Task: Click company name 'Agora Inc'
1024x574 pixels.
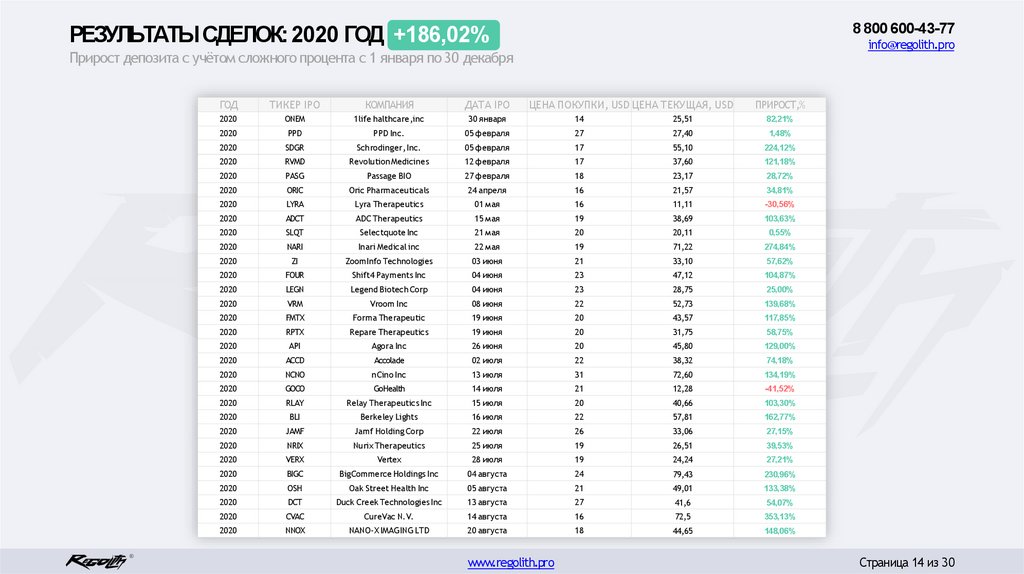Action: (389, 346)
